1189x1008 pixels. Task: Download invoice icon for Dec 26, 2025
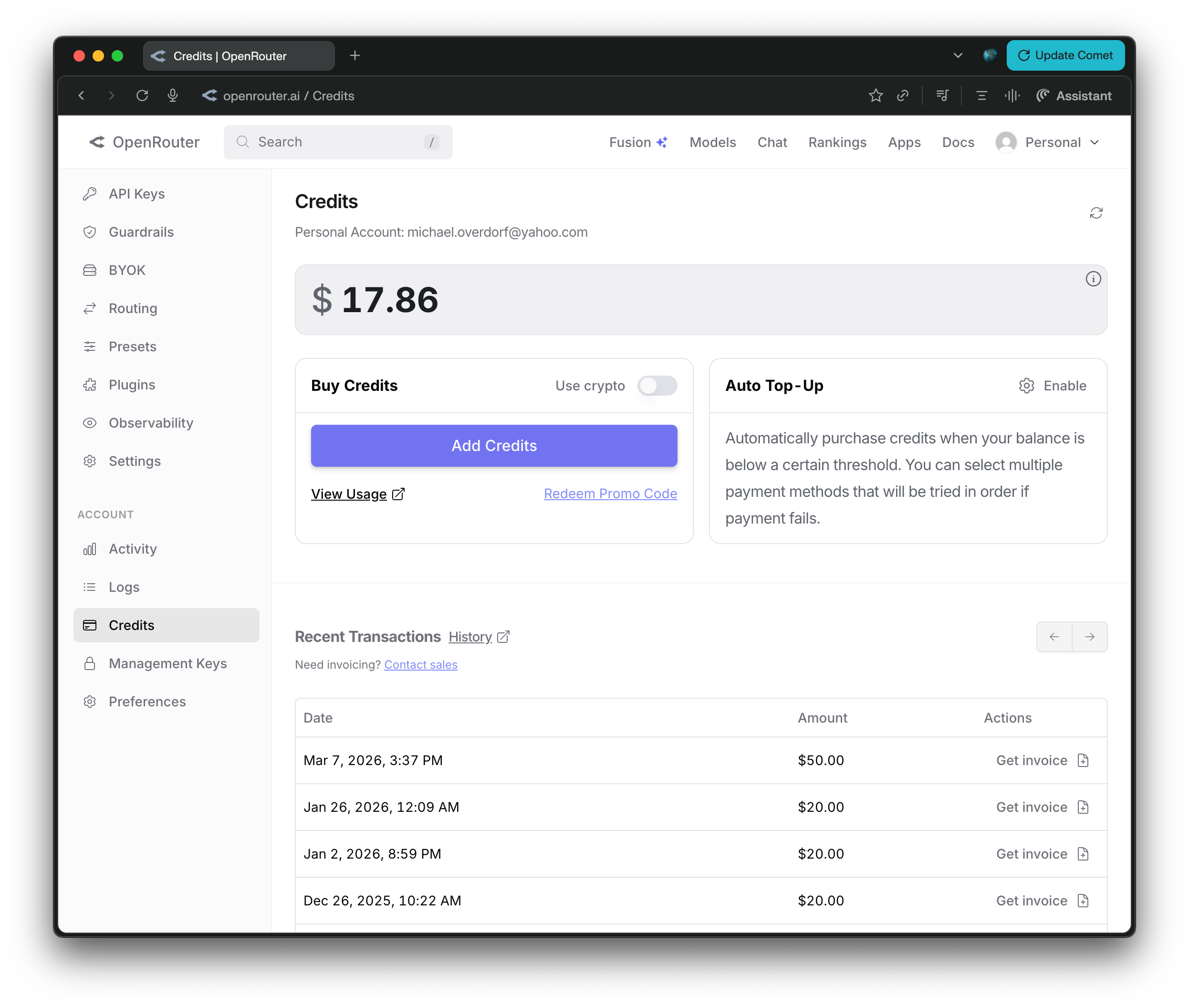tap(1082, 901)
